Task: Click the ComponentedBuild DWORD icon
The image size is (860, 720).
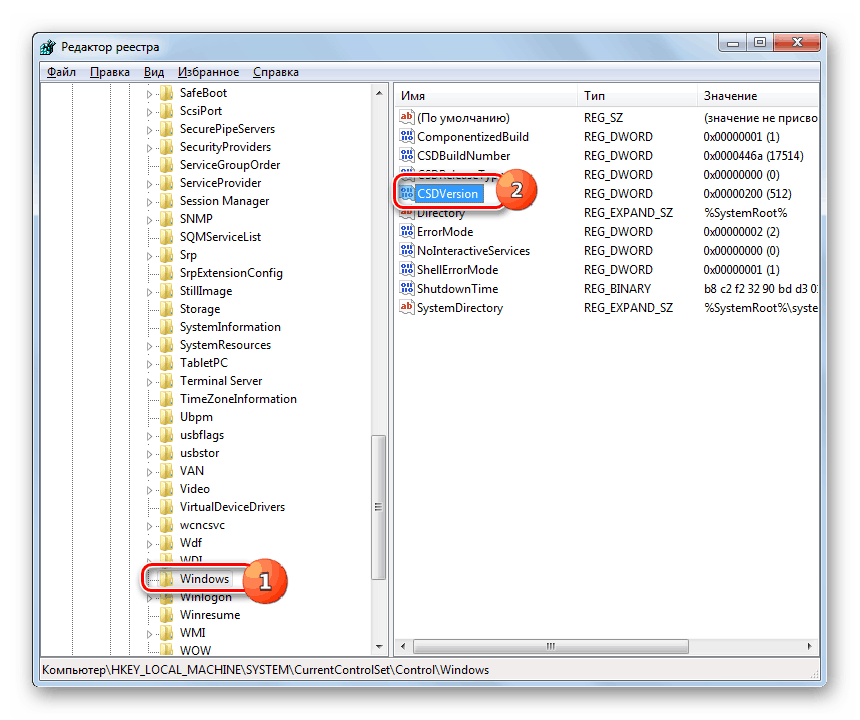Action: (x=405, y=136)
